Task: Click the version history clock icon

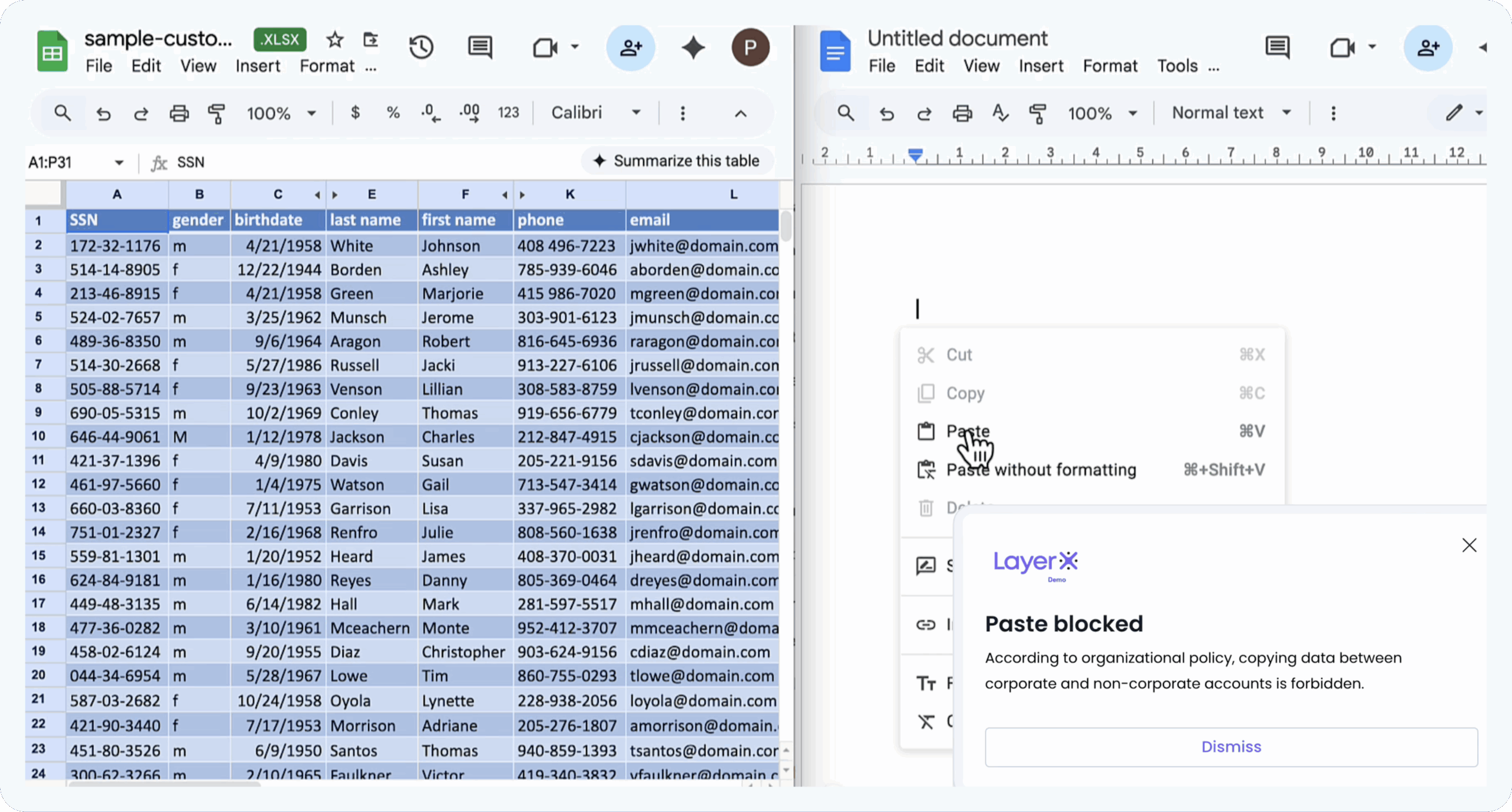Action: [x=421, y=47]
